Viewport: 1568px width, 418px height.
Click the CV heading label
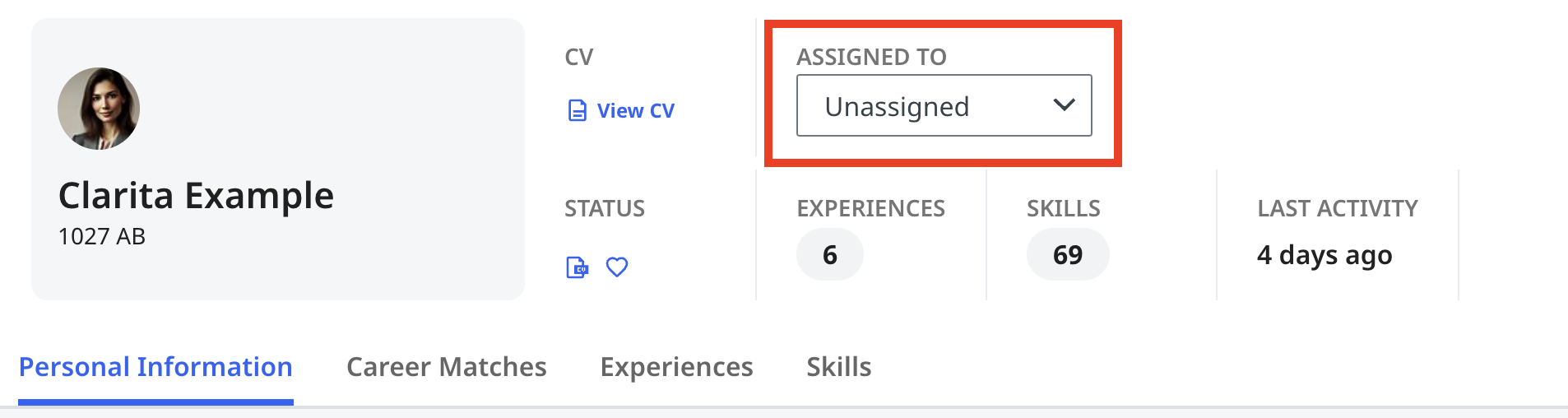[579, 57]
